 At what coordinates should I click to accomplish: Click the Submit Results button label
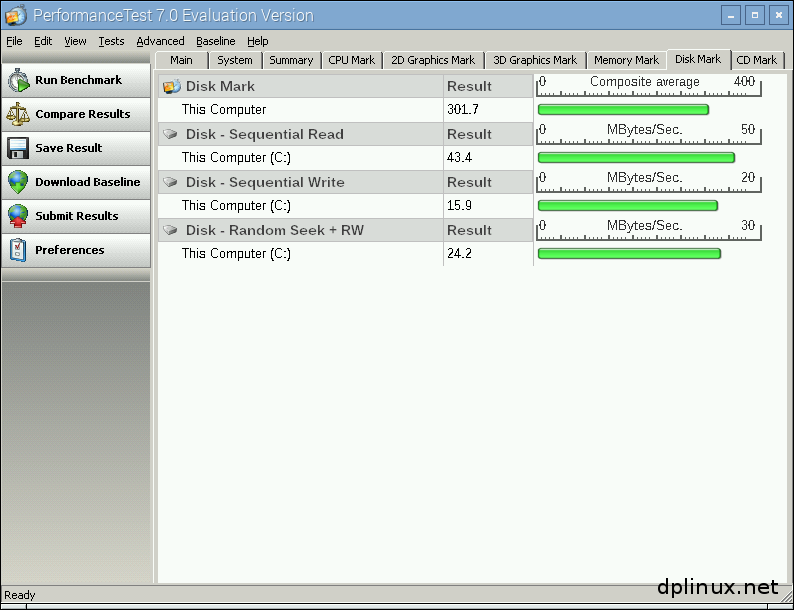[77, 216]
